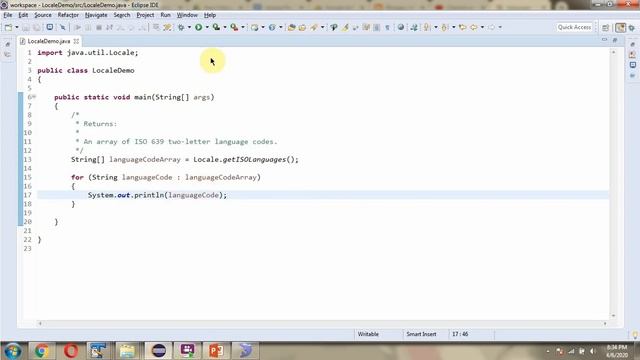Expand the Coverage dropdown arrow

(x=225, y=27)
